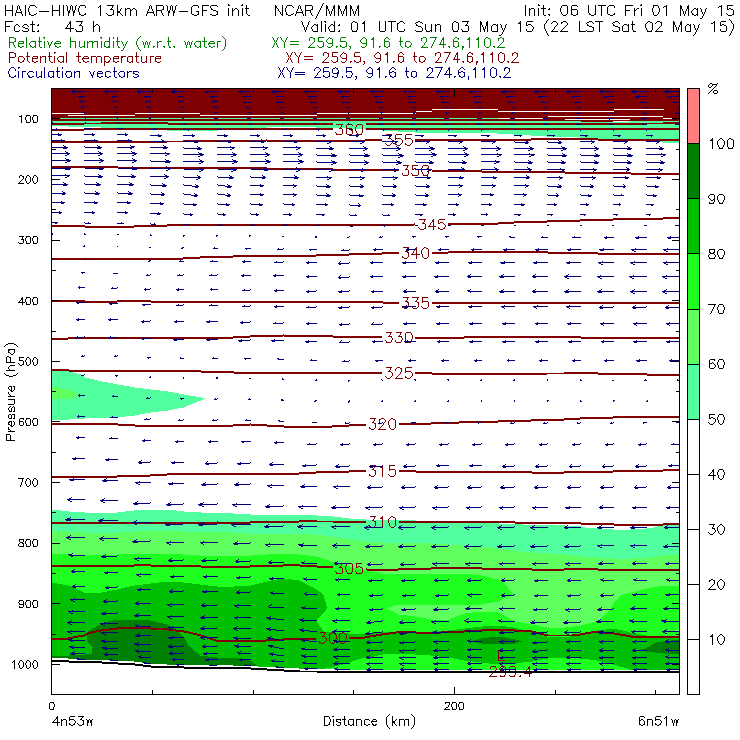Click the 'Pressure (hPa)' axis title
740x740 pixels.
pyautogui.click(x=10, y=392)
